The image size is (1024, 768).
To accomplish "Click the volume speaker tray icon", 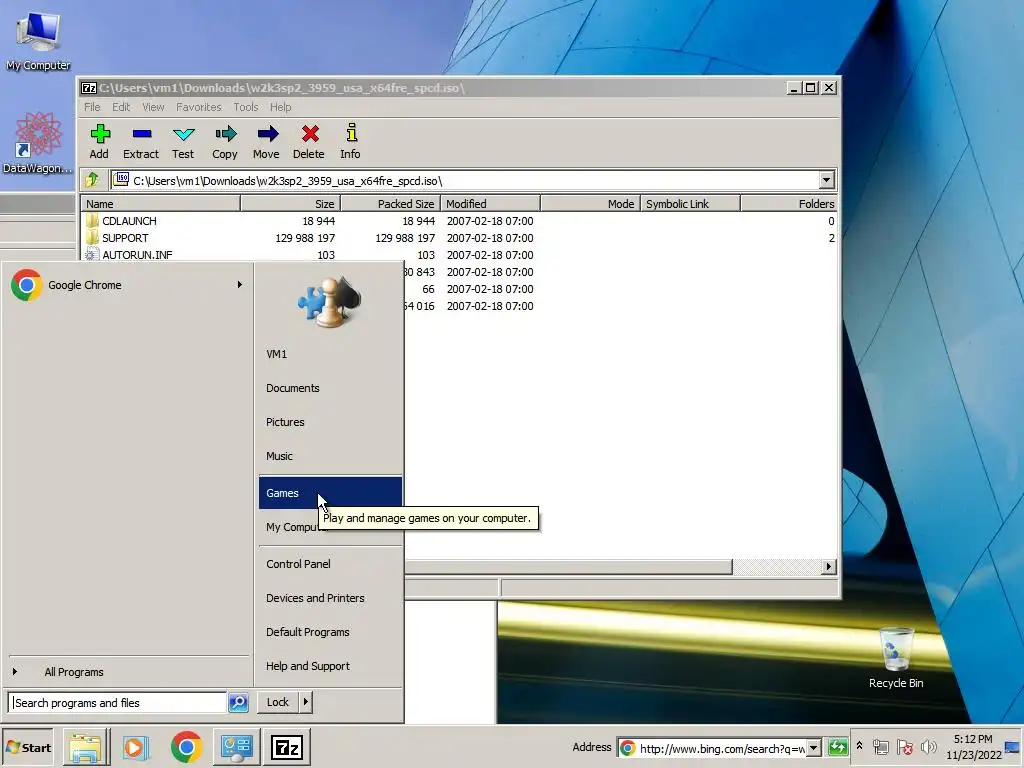I will click(x=928, y=746).
